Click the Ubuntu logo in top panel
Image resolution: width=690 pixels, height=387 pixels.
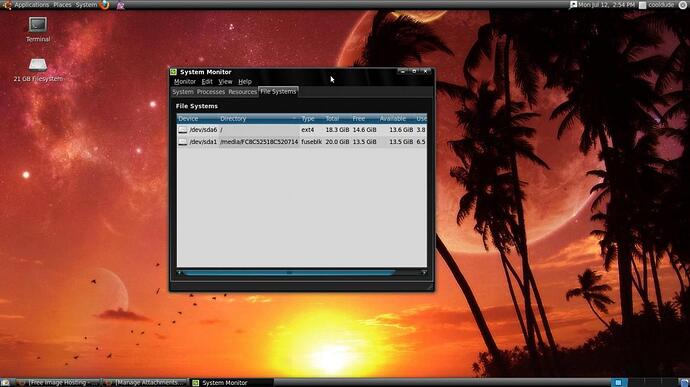tap(7, 5)
